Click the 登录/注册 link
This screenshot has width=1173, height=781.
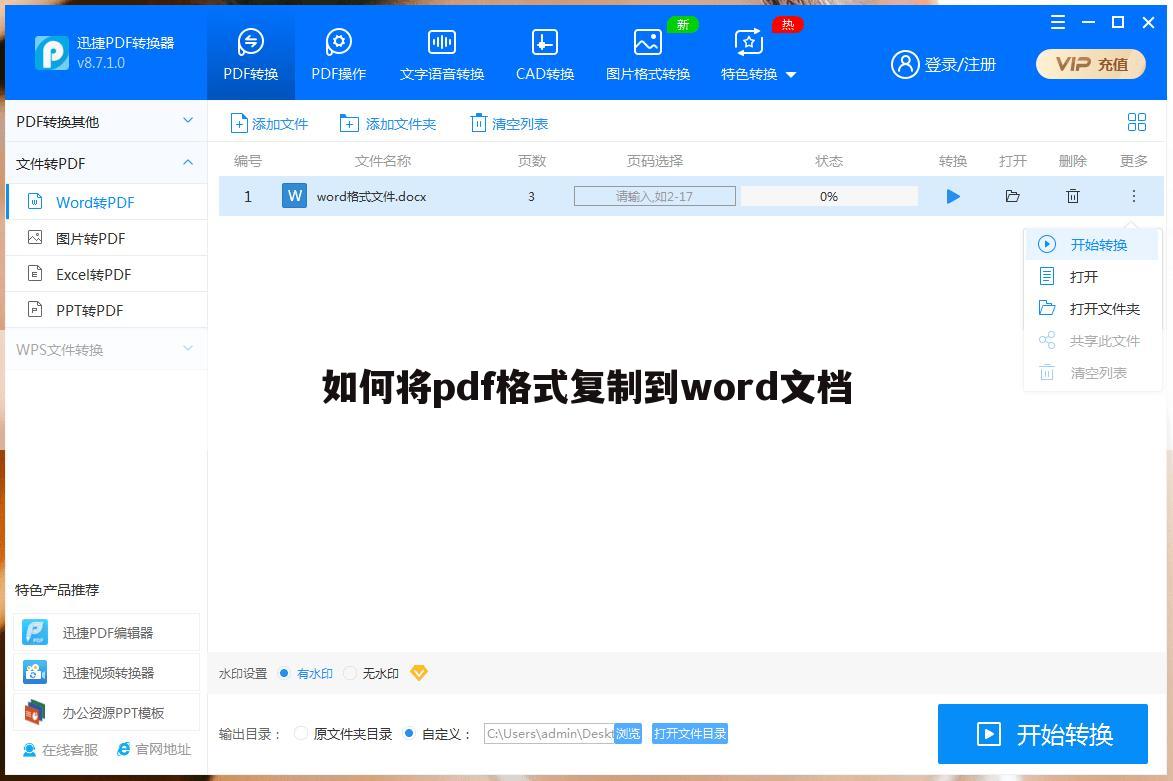tap(960, 65)
